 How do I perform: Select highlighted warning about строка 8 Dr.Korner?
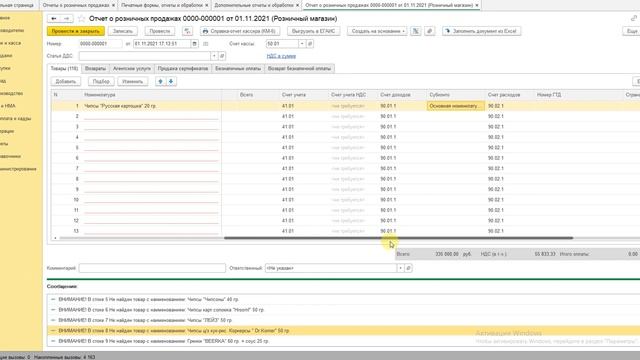[x=174, y=331]
